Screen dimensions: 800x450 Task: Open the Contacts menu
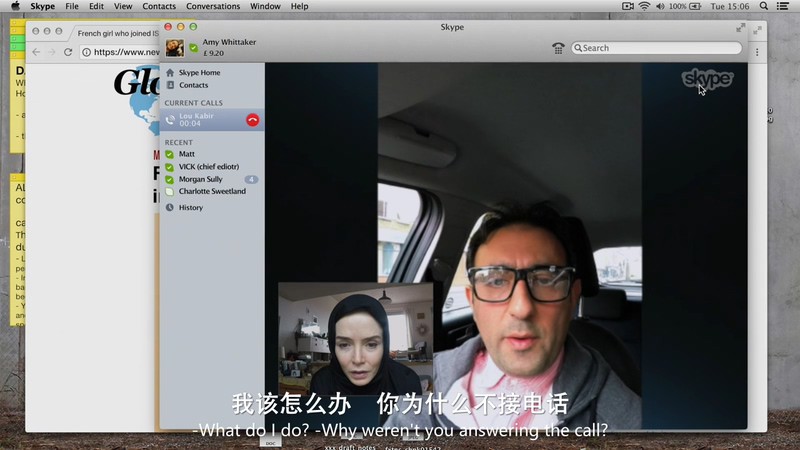(x=159, y=6)
